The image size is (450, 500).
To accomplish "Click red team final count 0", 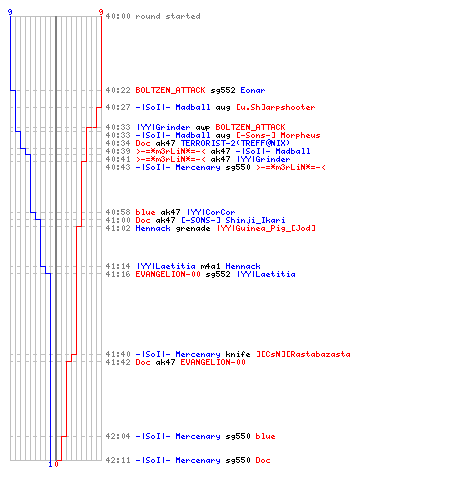I will tap(56, 464).
